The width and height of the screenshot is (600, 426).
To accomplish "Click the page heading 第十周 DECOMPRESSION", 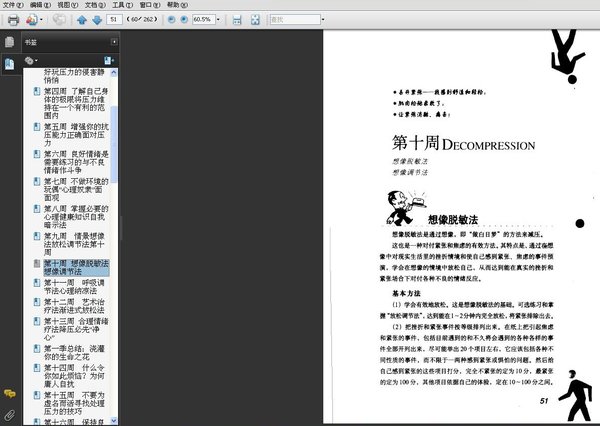I will coord(463,143).
